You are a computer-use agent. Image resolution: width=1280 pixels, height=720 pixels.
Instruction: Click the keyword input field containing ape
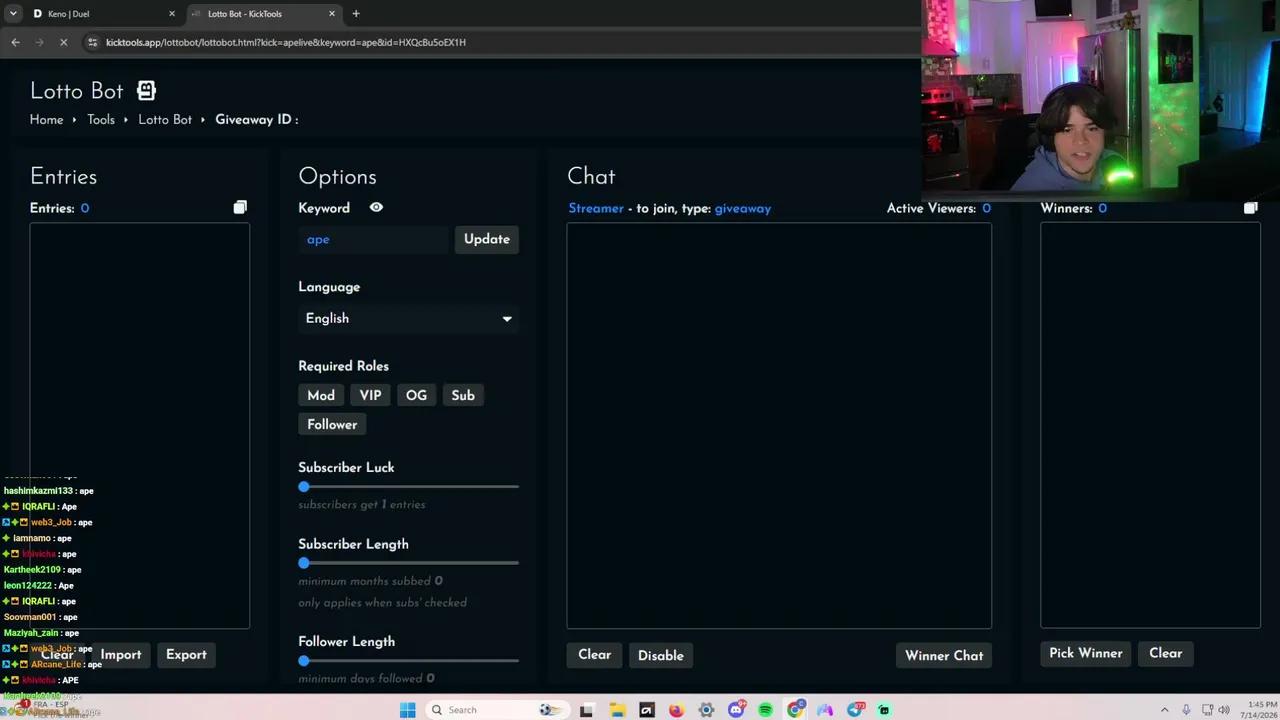pos(375,239)
